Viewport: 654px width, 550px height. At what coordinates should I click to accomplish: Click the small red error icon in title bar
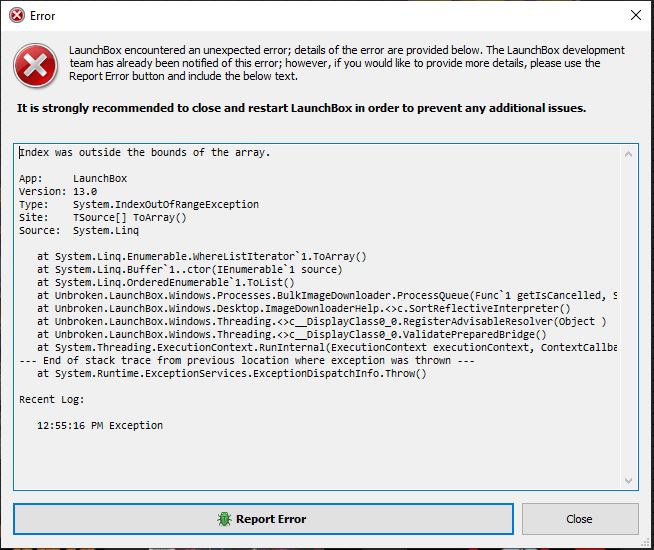click(x=17, y=15)
